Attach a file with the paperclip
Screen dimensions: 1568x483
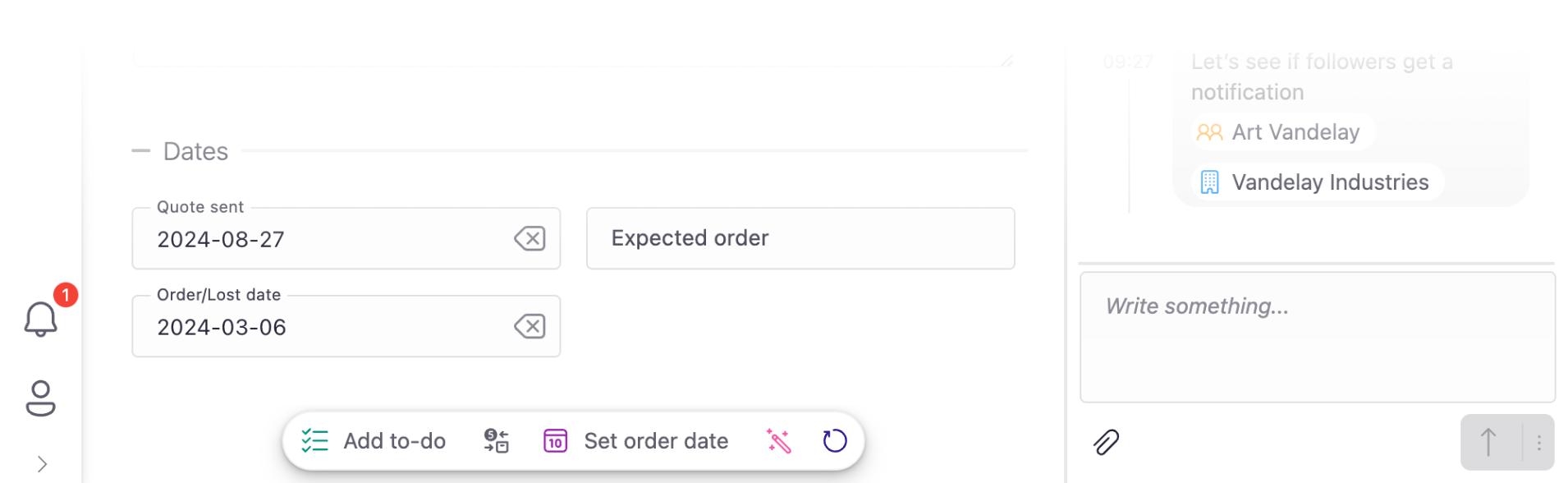[1106, 442]
